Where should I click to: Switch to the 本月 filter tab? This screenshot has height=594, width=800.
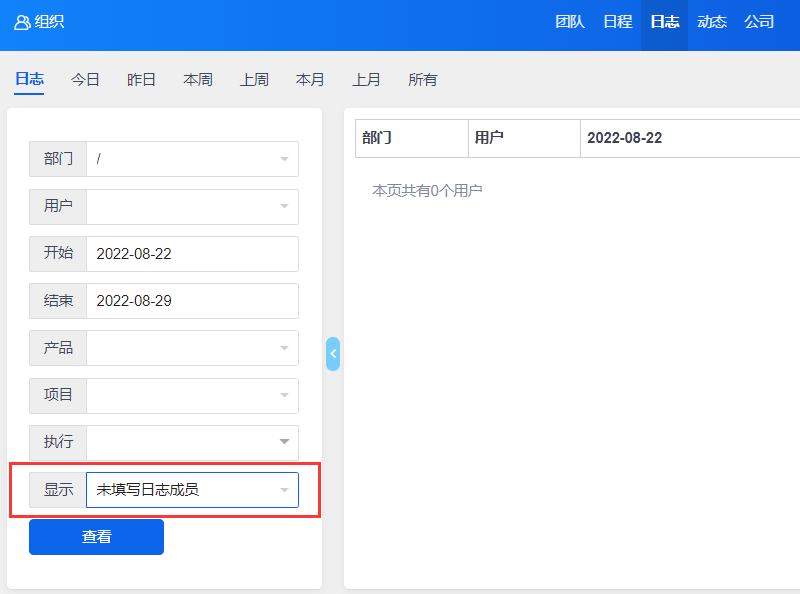pyautogui.click(x=310, y=80)
